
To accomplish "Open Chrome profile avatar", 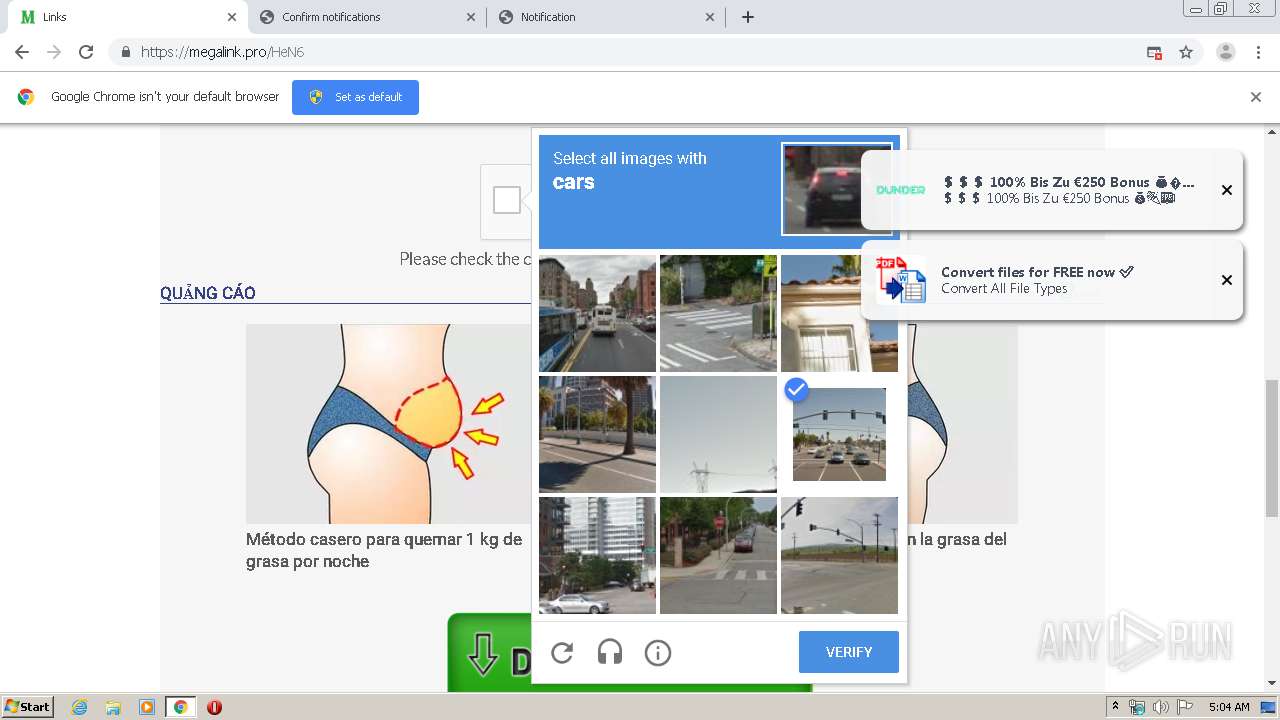I will [x=1226, y=52].
